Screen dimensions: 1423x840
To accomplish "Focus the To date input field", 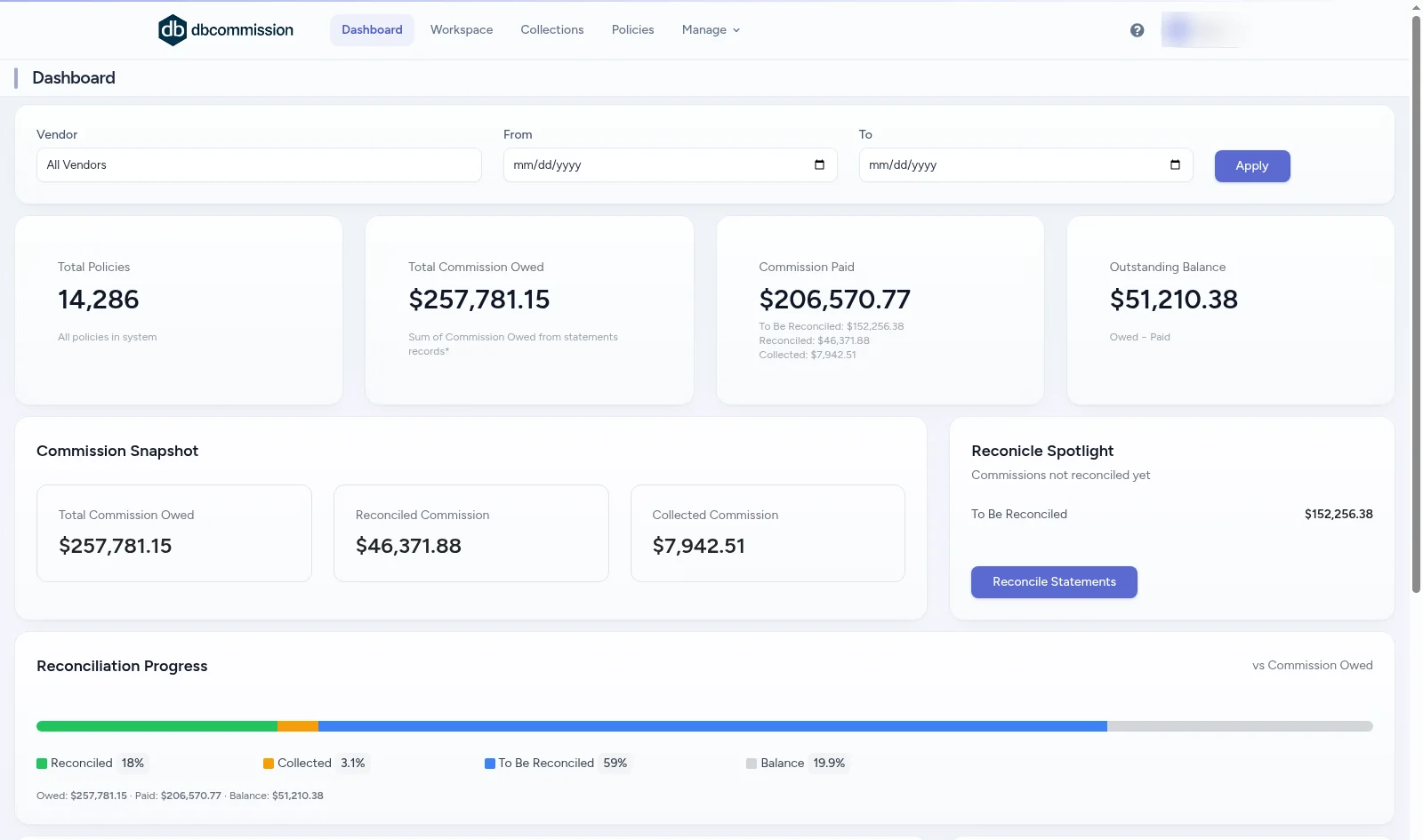I will coord(1025,165).
